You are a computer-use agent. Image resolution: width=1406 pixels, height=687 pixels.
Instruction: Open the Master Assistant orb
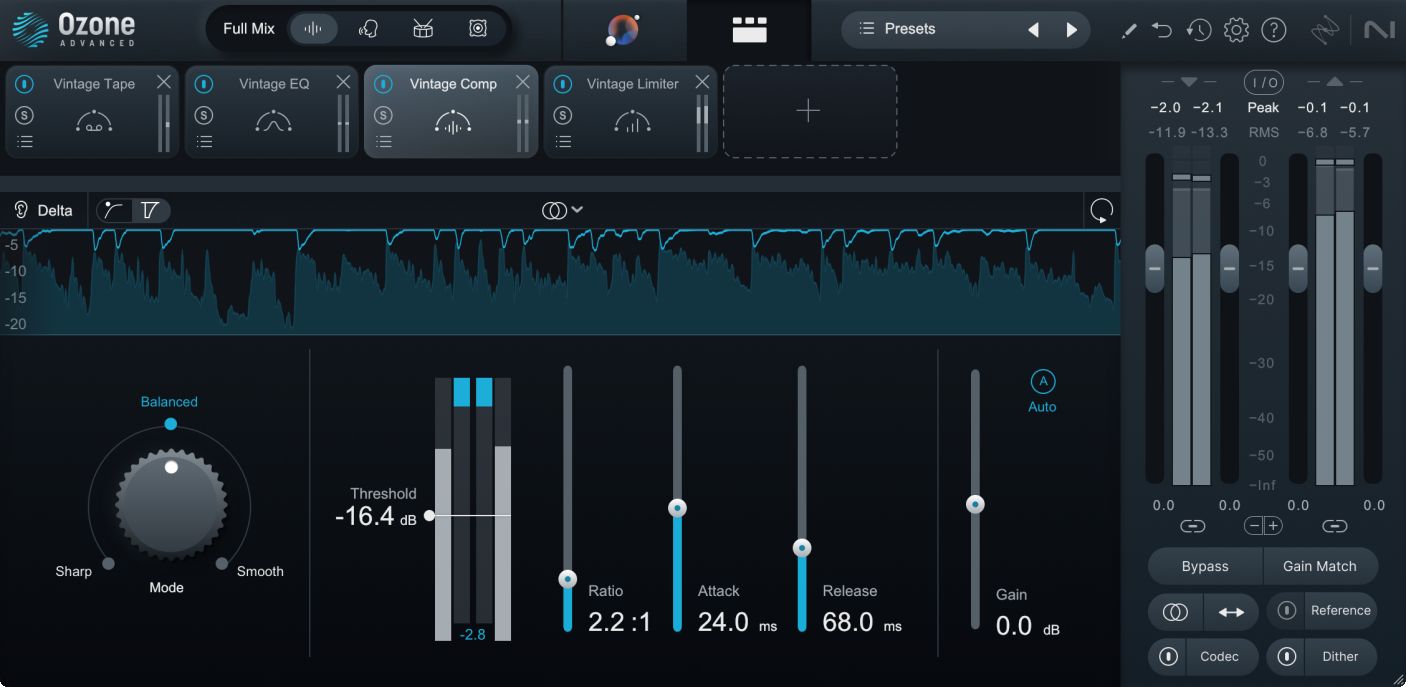click(624, 30)
